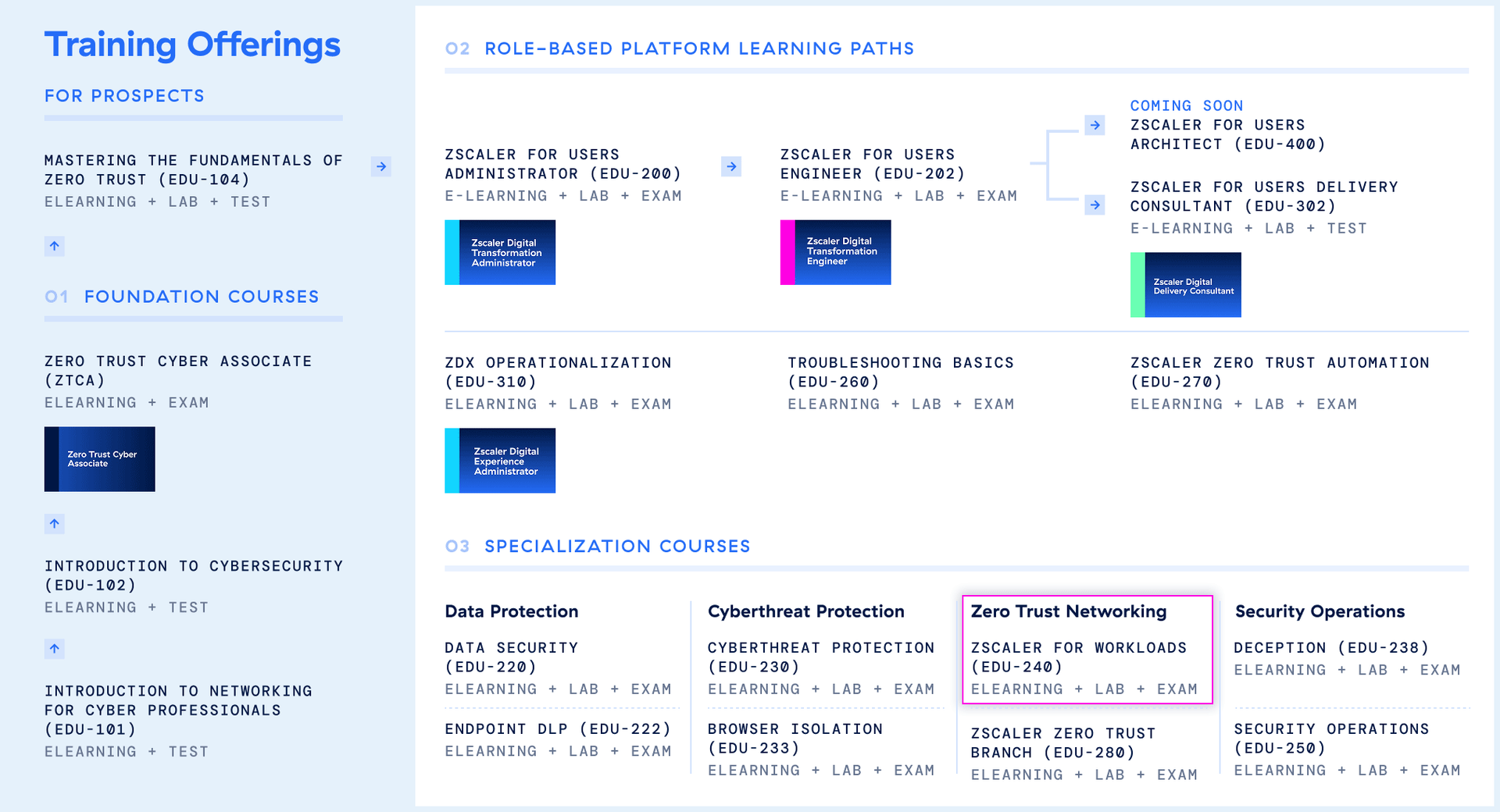Open the ZDX Operationalization (EDU-310) course

[558, 372]
